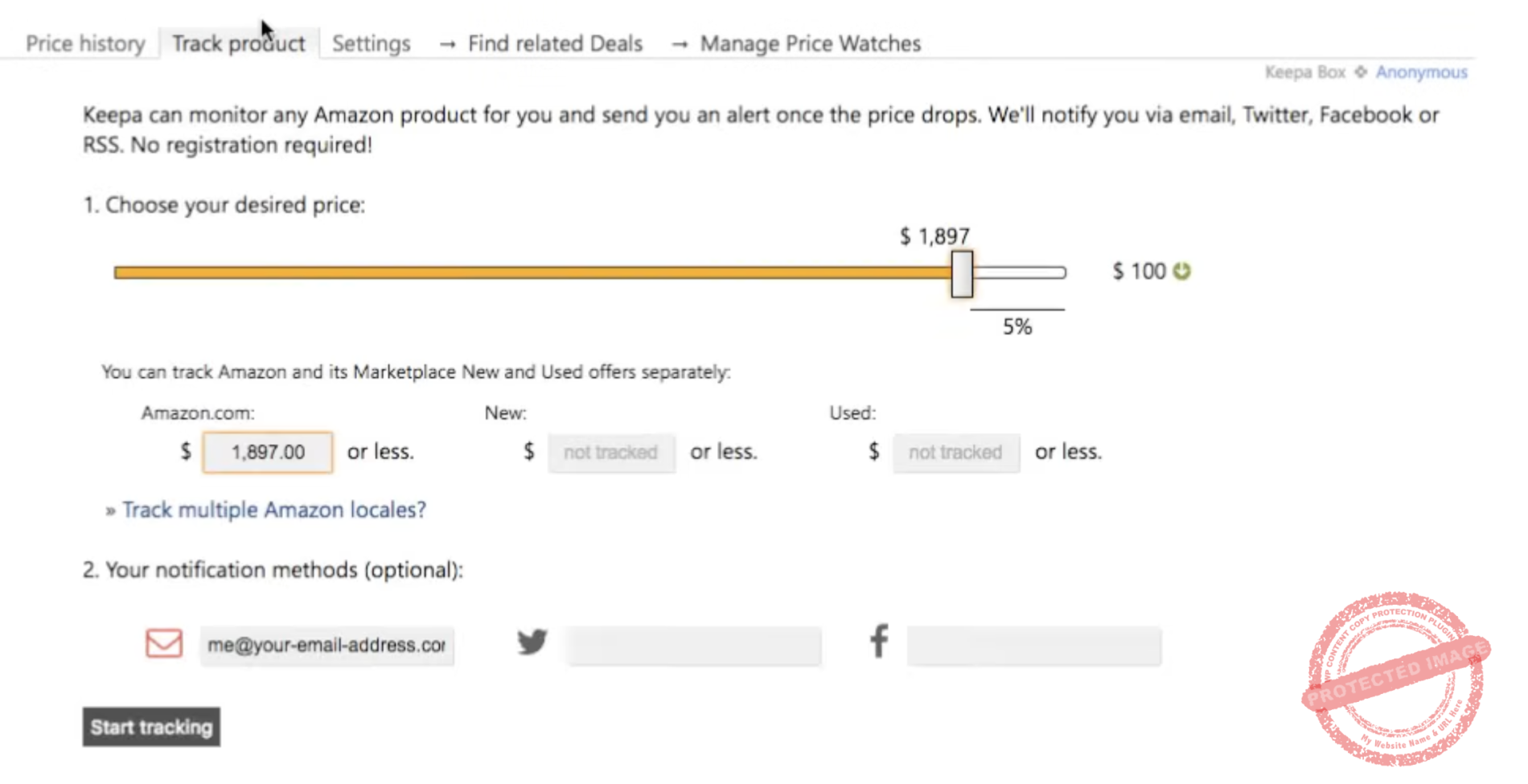The image size is (1528, 784).
Task: Click the Amazon.com price field showing 1,897.00
Action: (x=266, y=452)
